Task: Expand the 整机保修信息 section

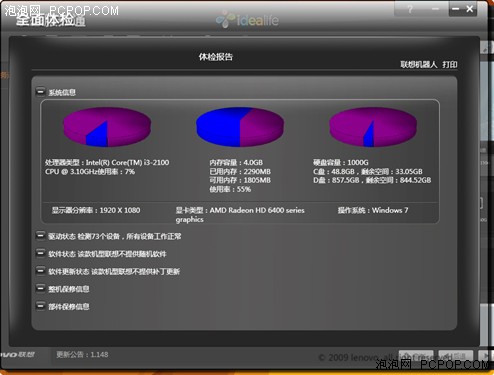Action: [x=40, y=288]
